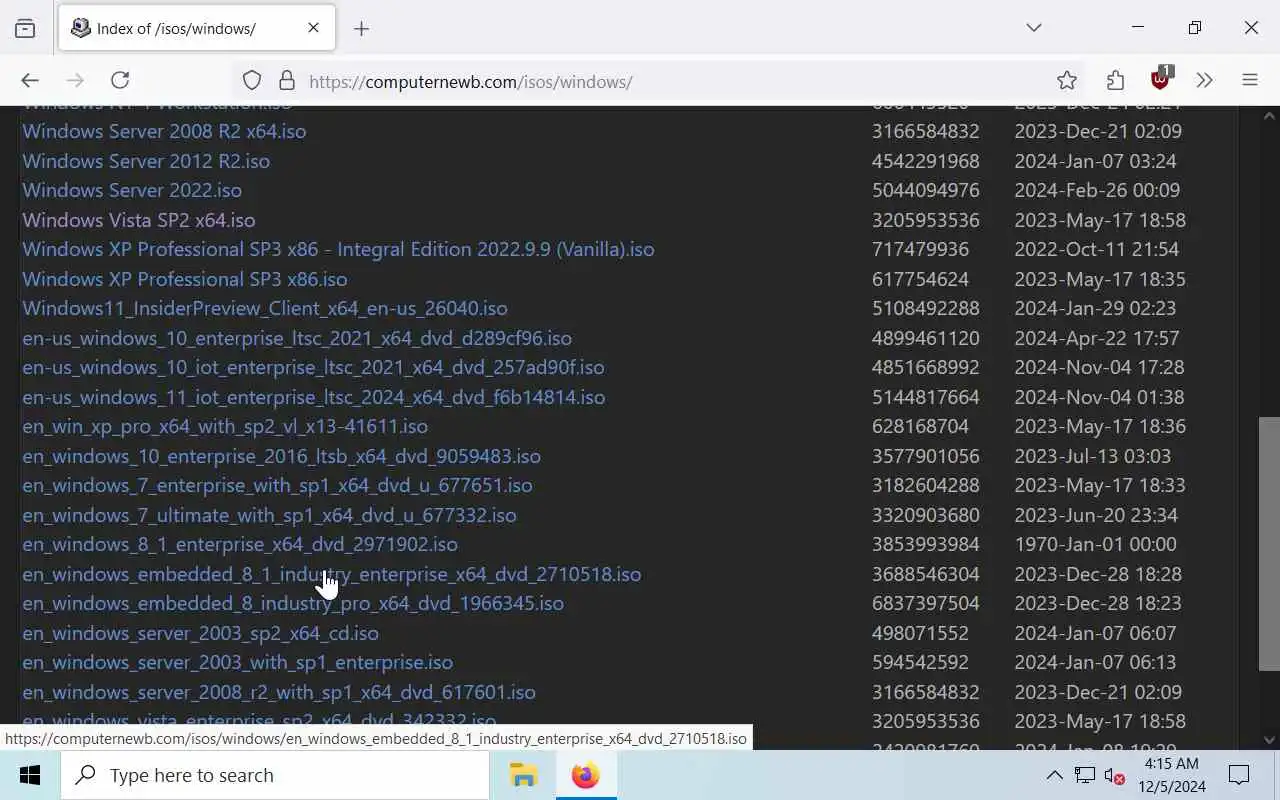Click file size 717479936
Viewport: 1280px width, 800px height.
[920, 249]
